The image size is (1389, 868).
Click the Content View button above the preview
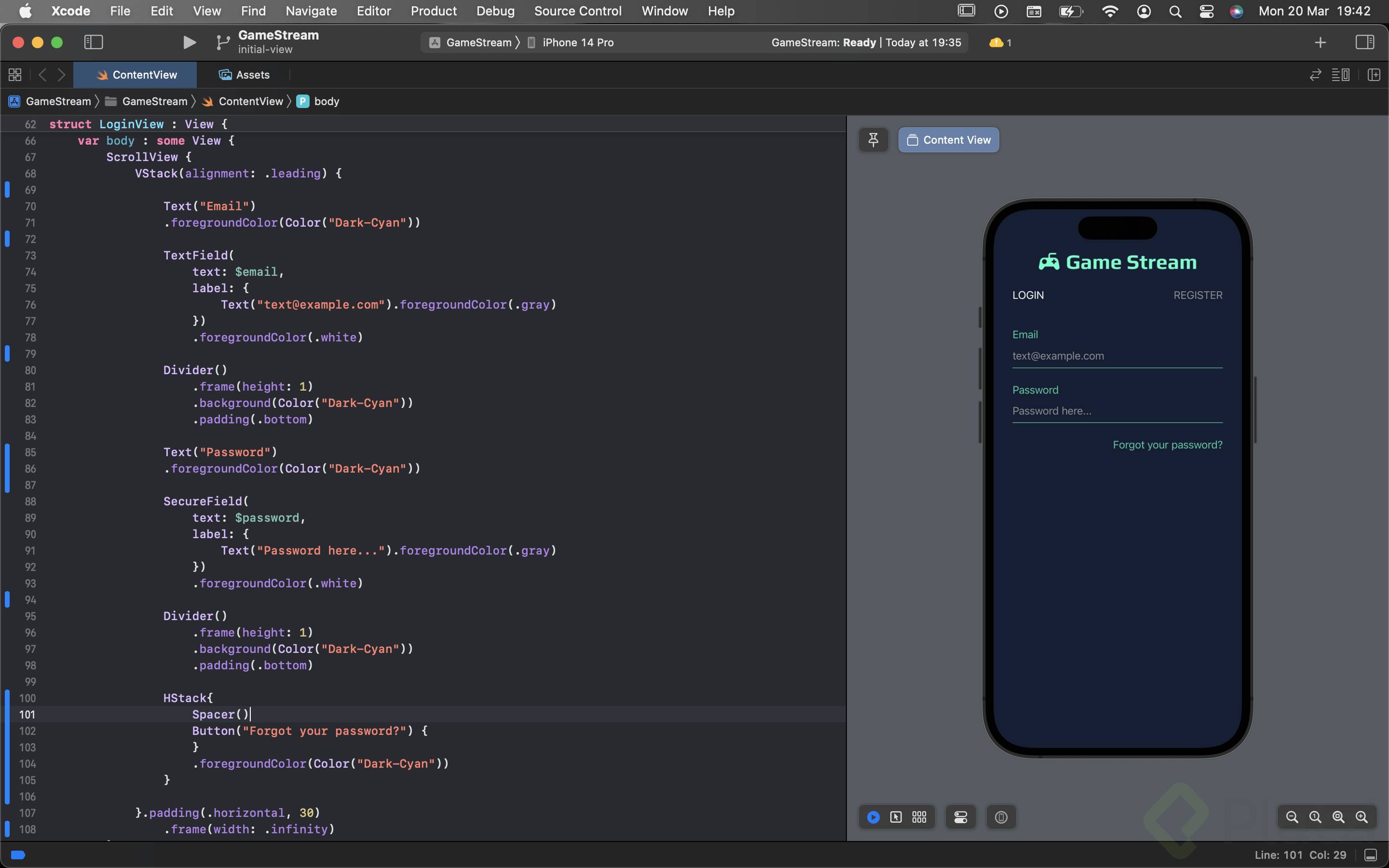948,139
